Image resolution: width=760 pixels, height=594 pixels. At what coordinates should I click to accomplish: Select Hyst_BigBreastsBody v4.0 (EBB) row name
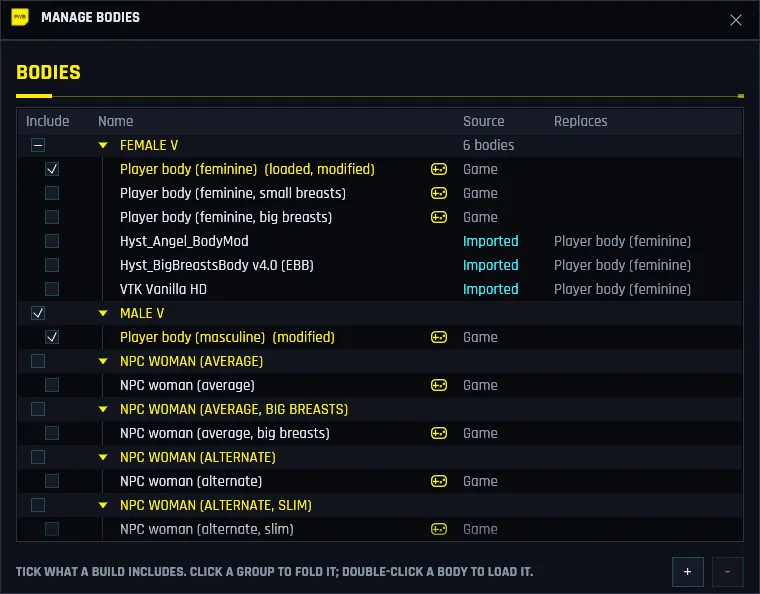217,265
